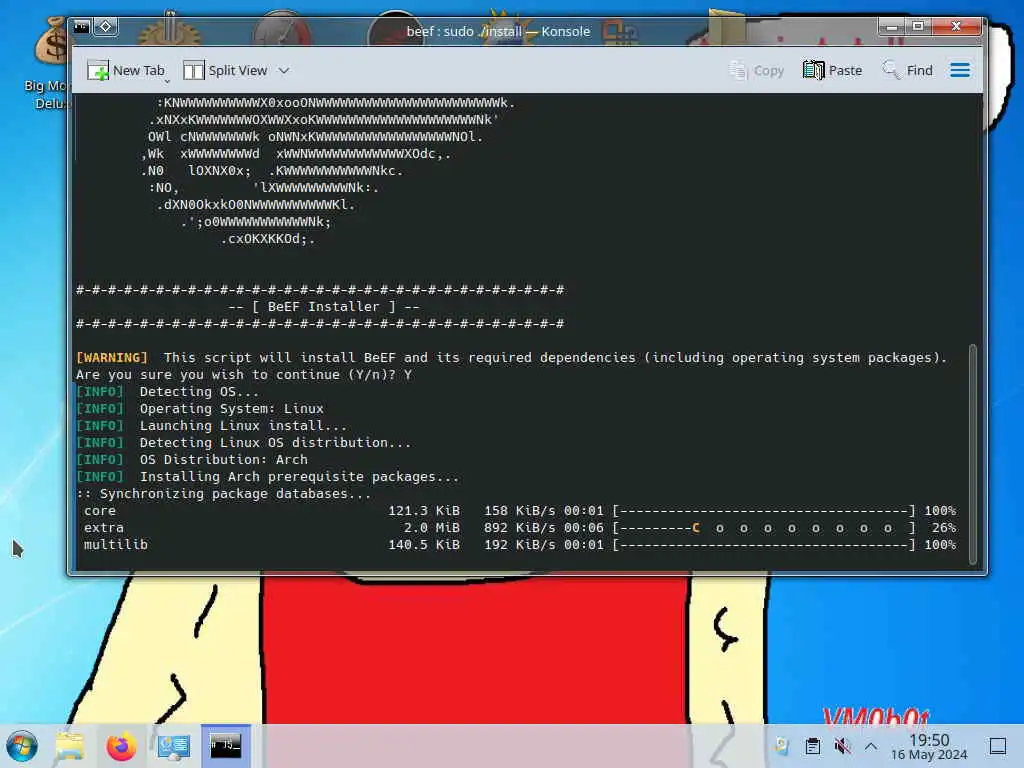Click 'Synchronizing package databases' line
1024x768 pixels.
223,494
